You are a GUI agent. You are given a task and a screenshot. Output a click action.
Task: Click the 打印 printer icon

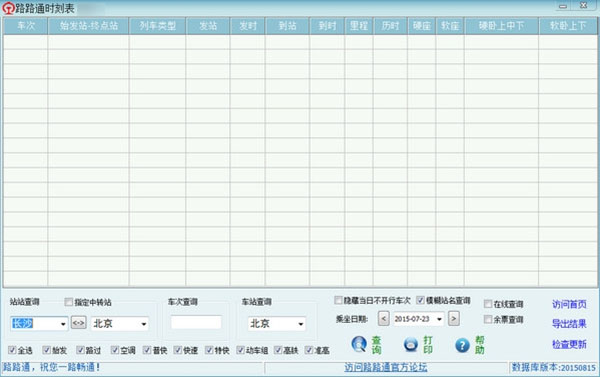[x=411, y=344]
